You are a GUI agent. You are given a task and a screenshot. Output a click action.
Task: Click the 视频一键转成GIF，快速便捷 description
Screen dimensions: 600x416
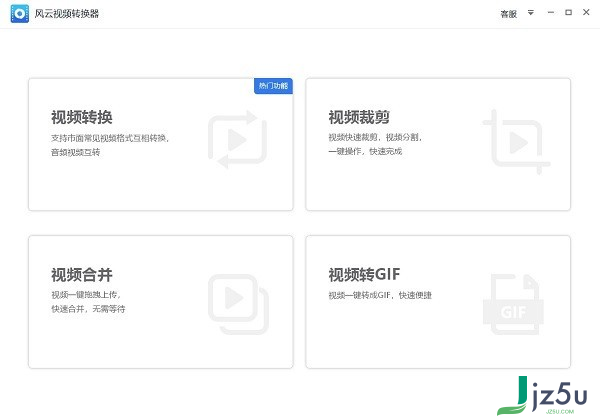click(x=380, y=295)
